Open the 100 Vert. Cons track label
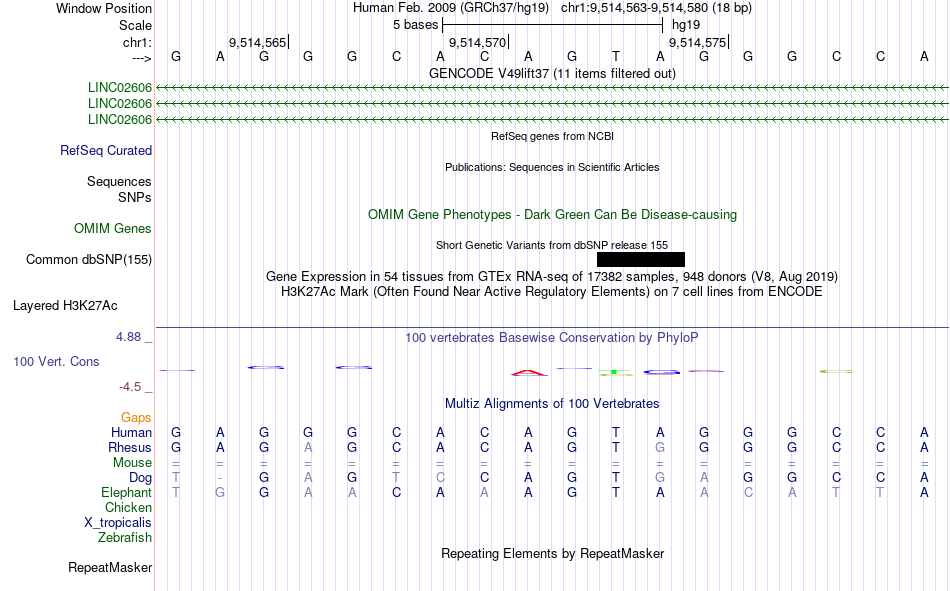 pyautogui.click(x=56, y=361)
